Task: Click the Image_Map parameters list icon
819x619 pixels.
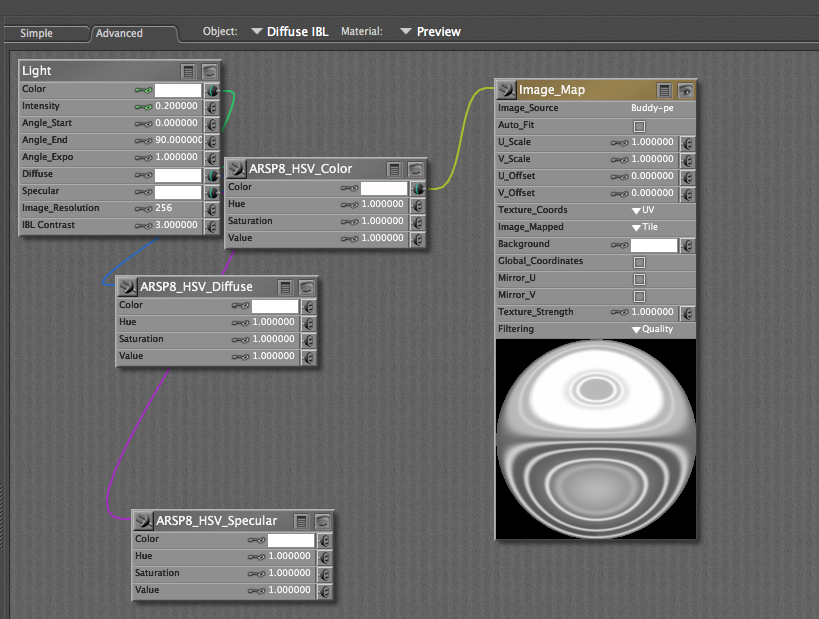Action: 665,91
